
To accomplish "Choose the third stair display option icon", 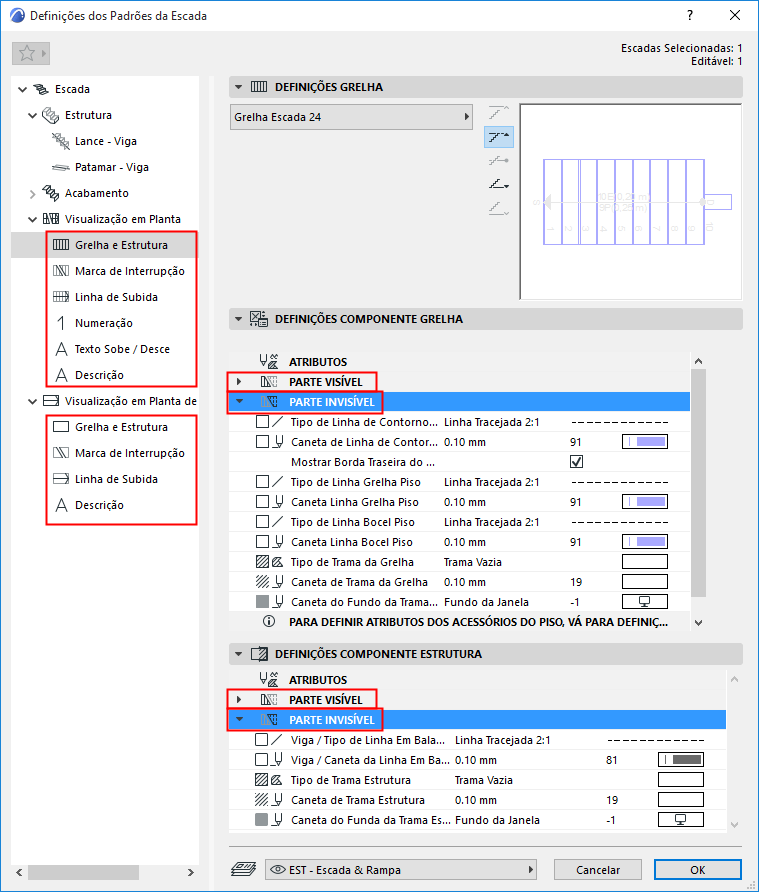I will tap(498, 161).
